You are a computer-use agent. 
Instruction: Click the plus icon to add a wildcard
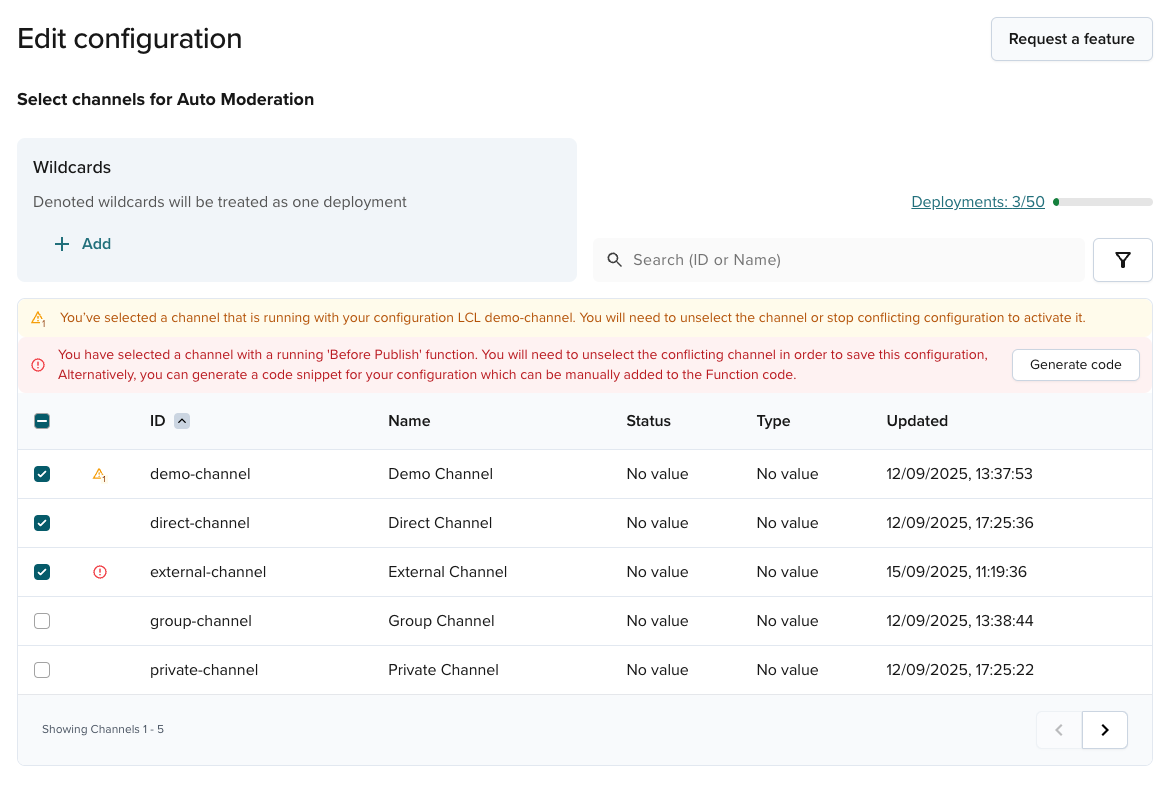click(x=61, y=243)
